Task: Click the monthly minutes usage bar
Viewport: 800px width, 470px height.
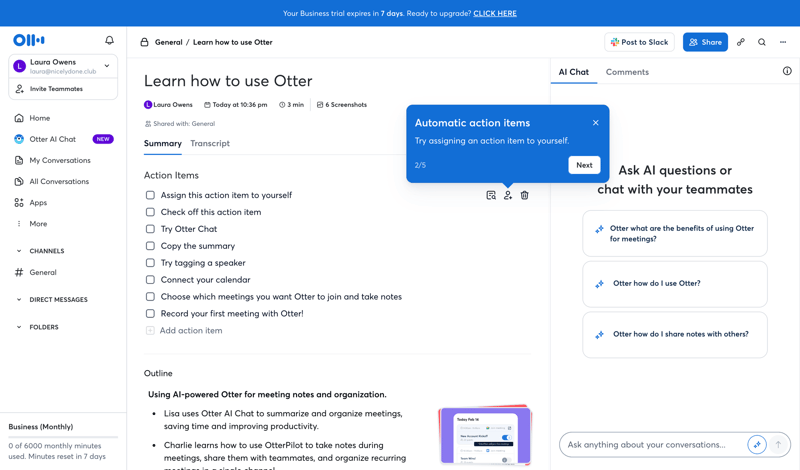Action: pyautogui.click(x=63, y=437)
